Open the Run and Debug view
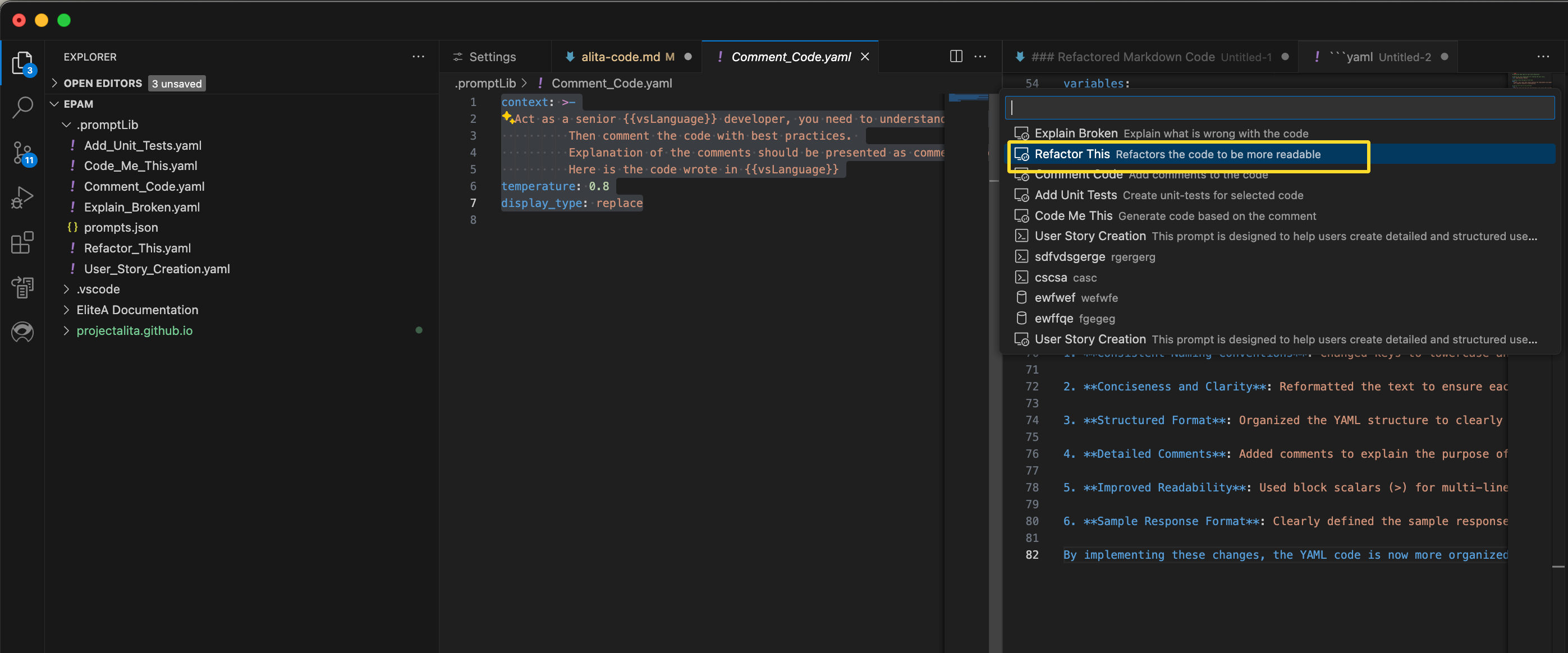The width and height of the screenshot is (1568, 653). tap(22, 197)
